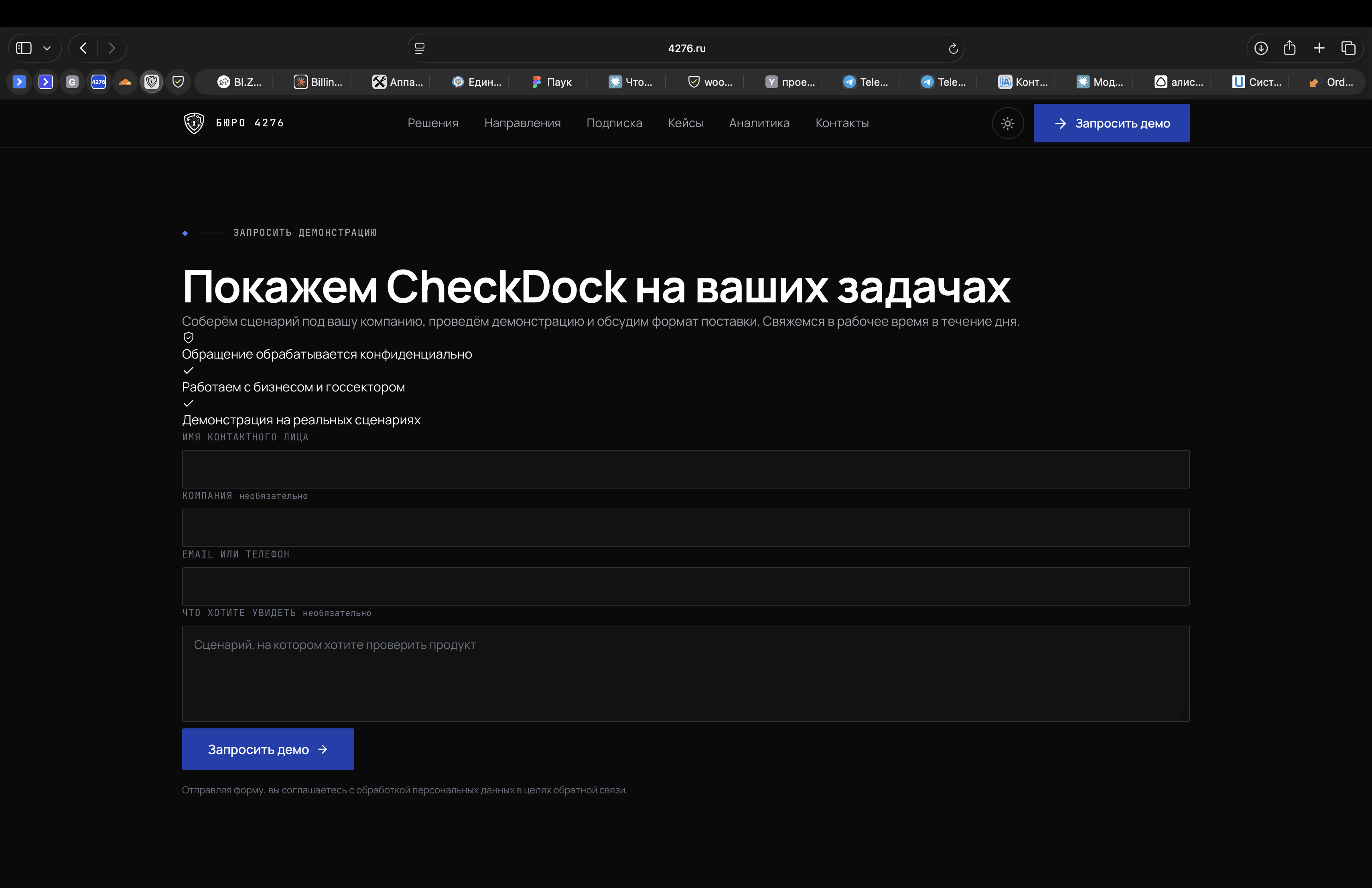Viewport: 1372px width, 888px height.
Task: Open the Направления nav menu
Action: coord(522,123)
